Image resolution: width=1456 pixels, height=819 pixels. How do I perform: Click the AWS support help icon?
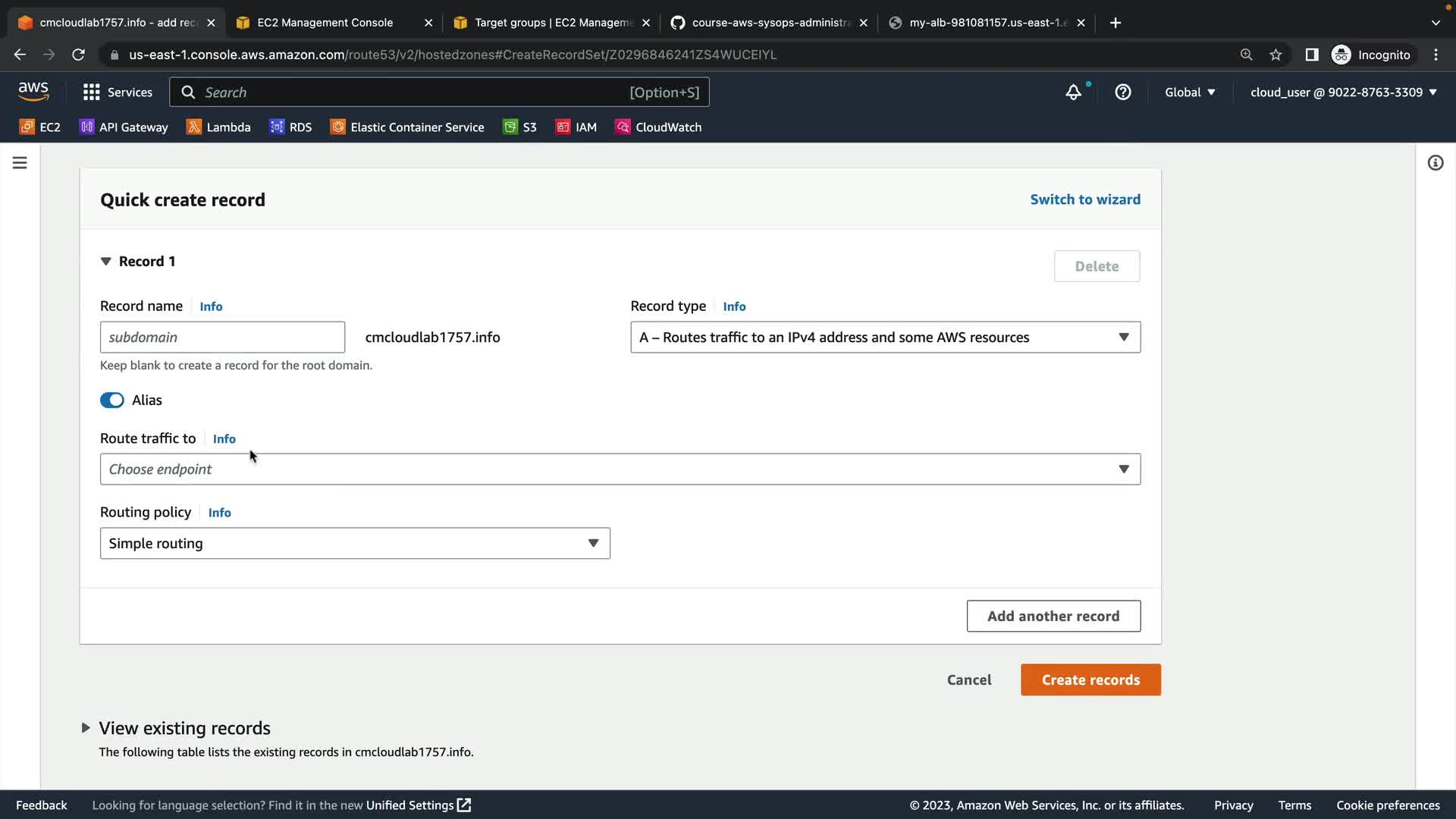[x=1123, y=93]
